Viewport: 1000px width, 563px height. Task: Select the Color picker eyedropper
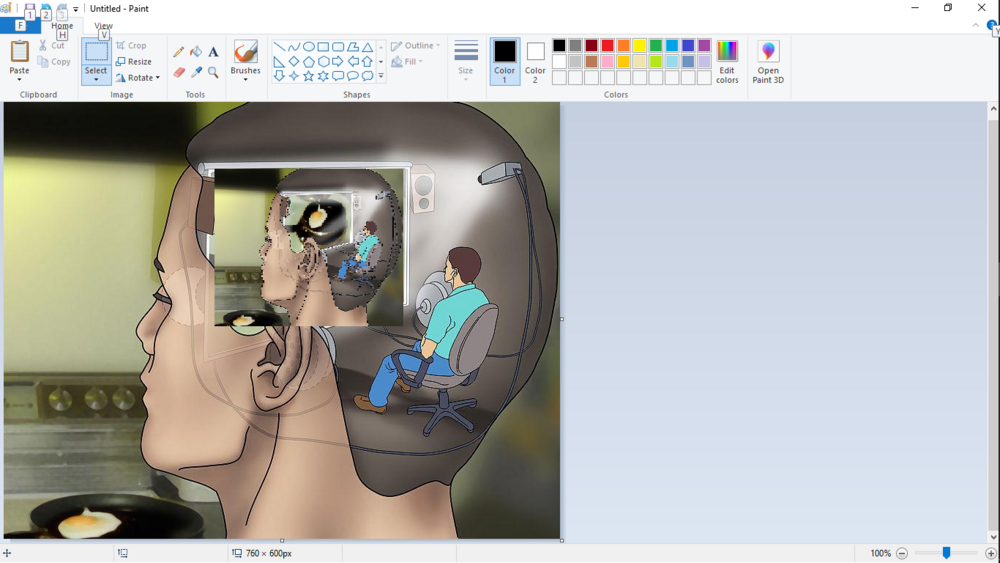tap(196, 72)
